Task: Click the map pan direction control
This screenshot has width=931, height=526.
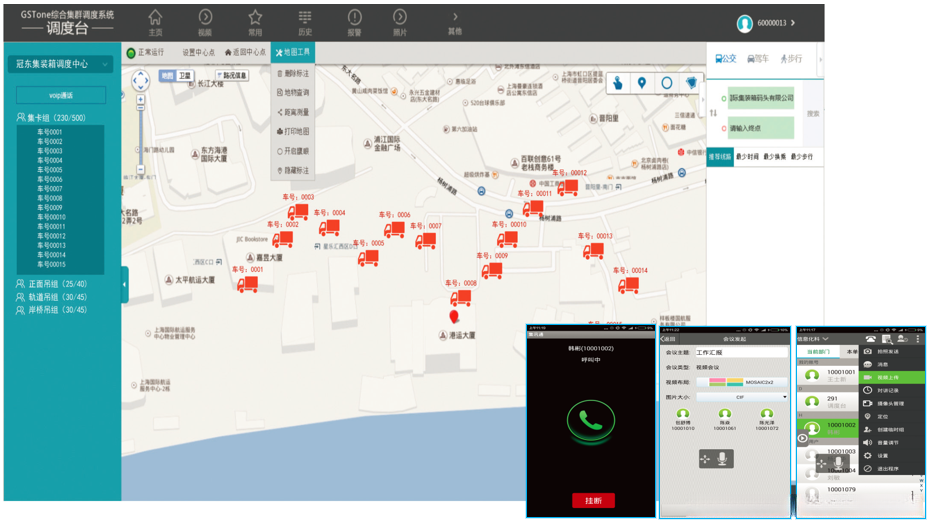Action: (x=141, y=80)
